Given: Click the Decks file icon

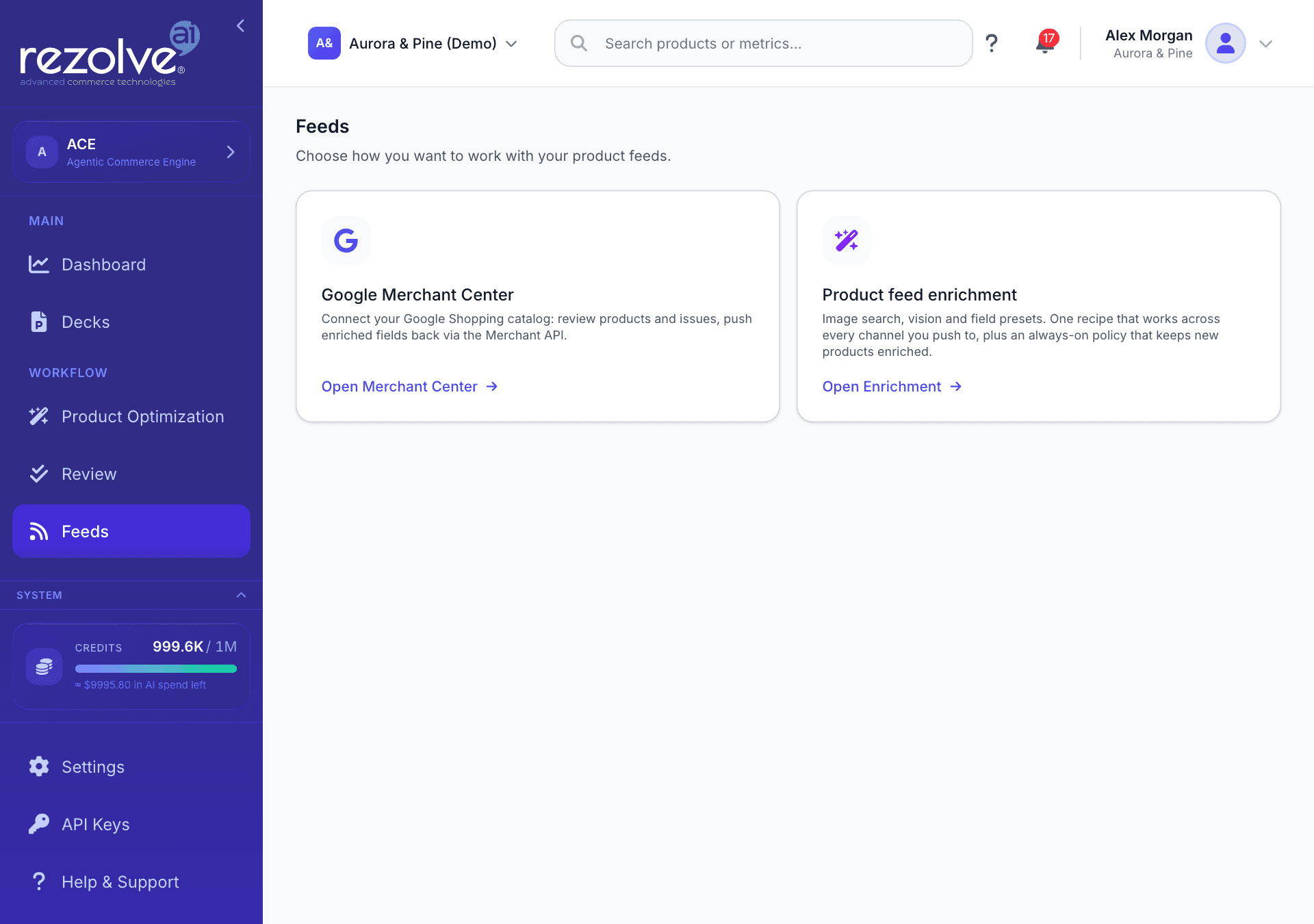Looking at the screenshot, I should [39, 322].
